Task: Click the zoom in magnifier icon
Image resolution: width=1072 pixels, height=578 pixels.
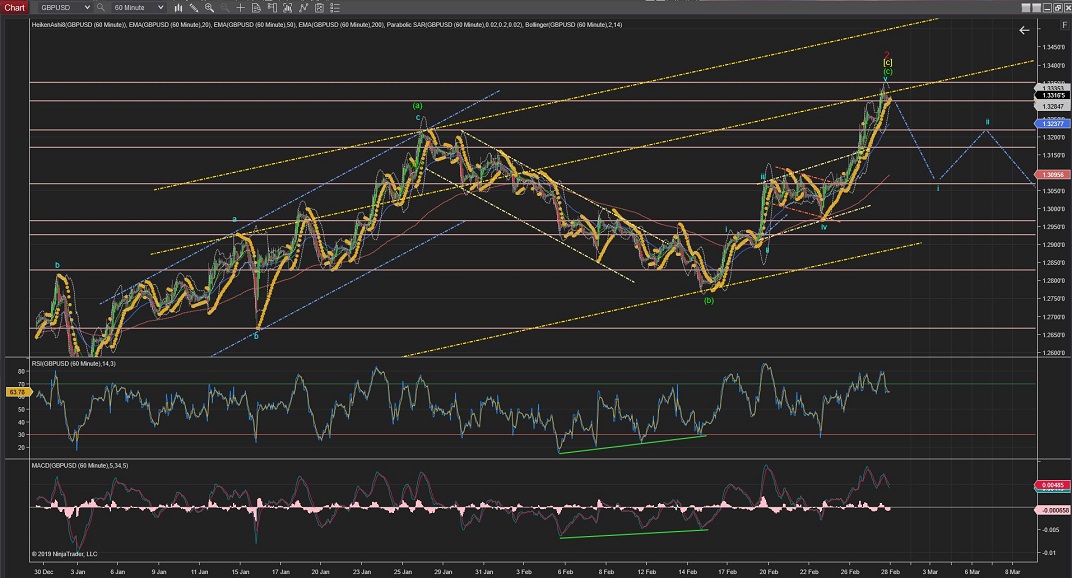Action: point(209,7)
